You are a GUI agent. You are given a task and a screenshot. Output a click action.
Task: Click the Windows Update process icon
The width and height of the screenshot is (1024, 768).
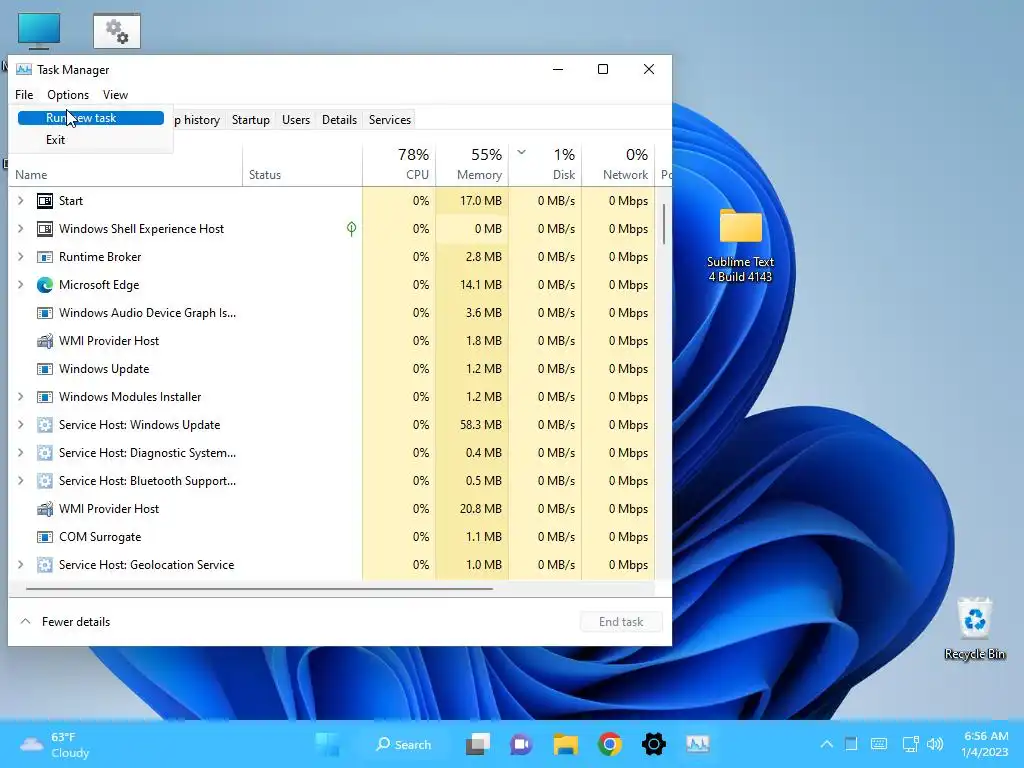(x=44, y=369)
